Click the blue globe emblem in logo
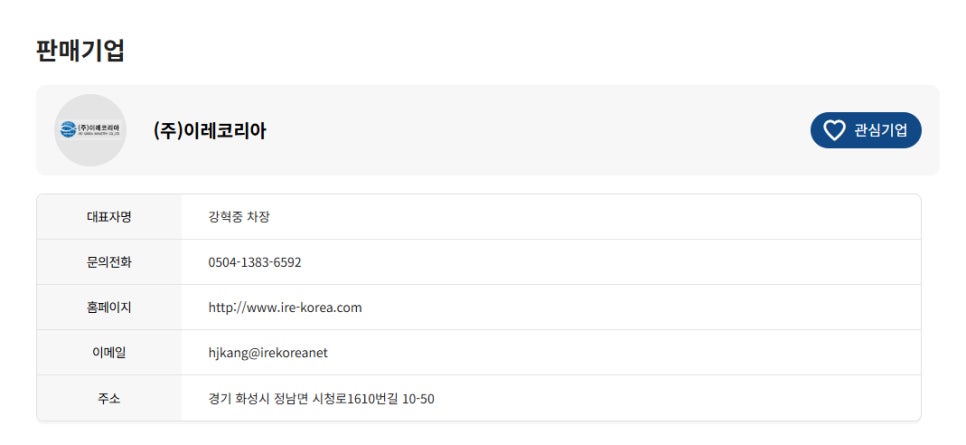966x445 pixels. (68, 129)
